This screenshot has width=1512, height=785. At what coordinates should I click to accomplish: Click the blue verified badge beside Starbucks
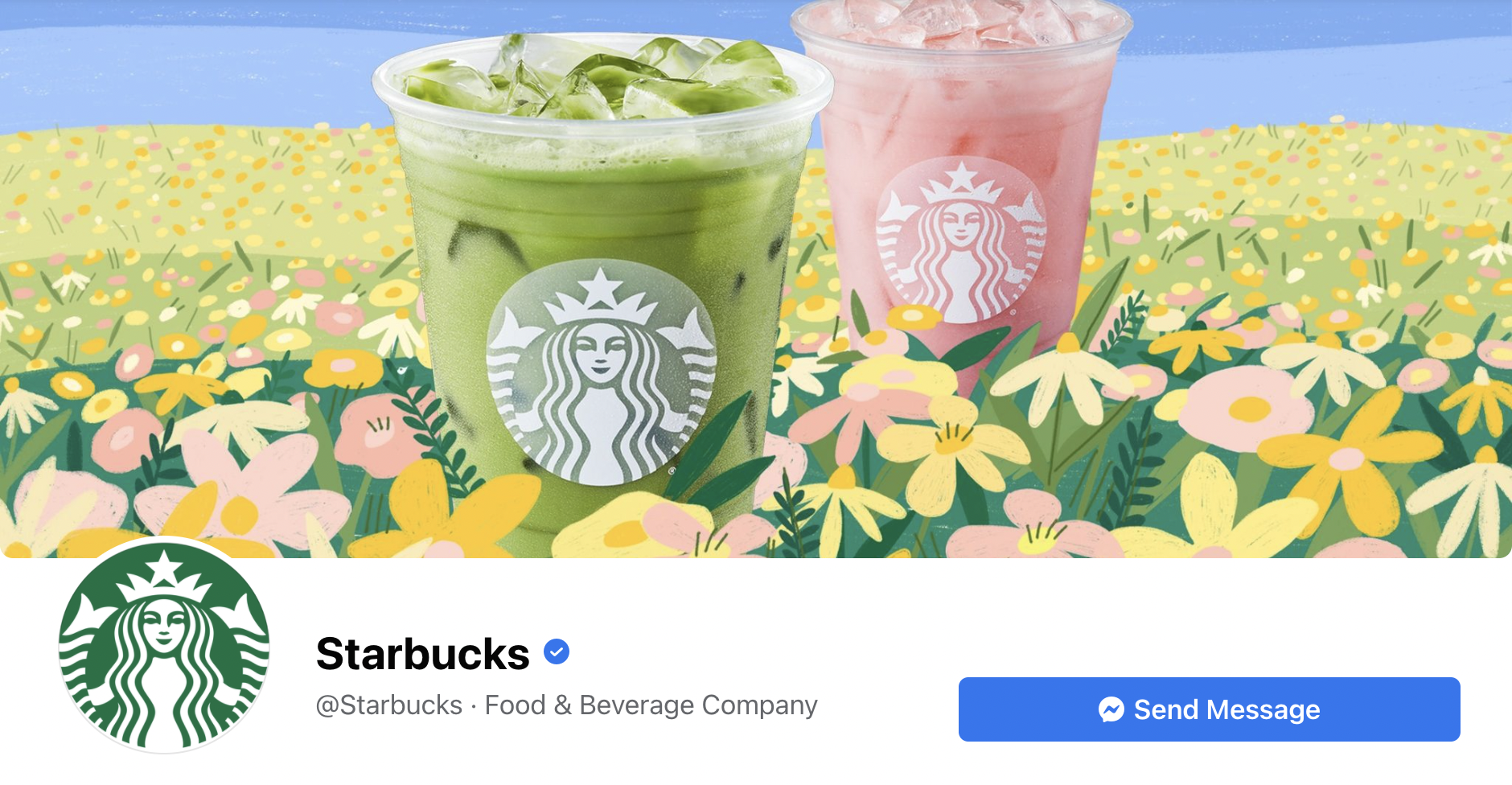[557, 651]
